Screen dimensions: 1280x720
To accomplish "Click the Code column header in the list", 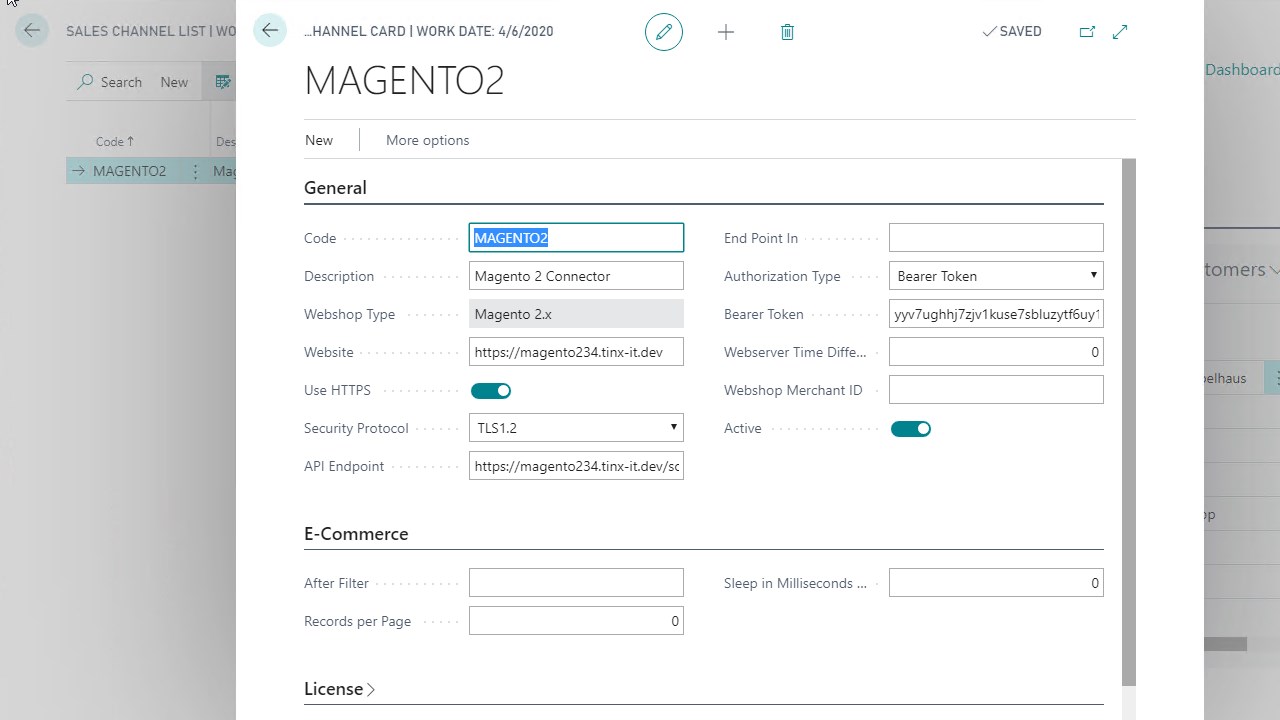I will (x=115, y=142).
